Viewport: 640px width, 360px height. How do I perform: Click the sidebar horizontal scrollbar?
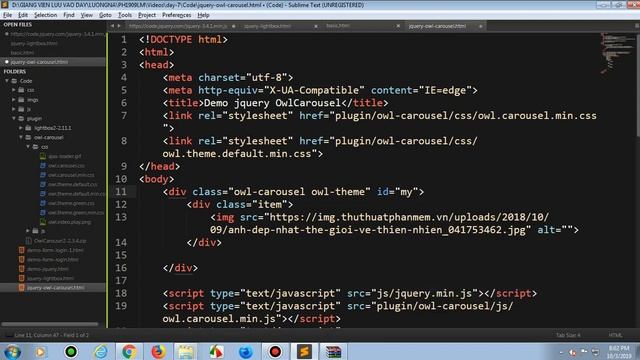(50, 324)
